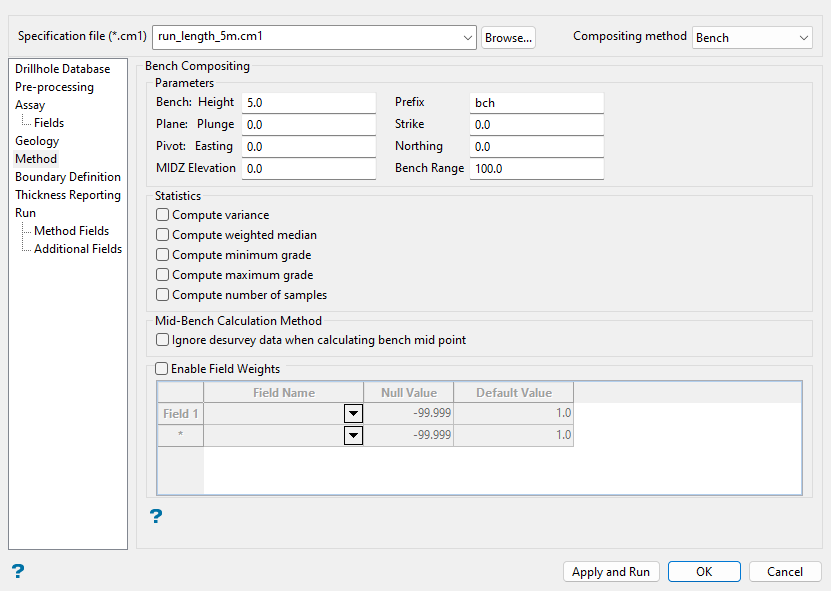Open the new row field name dropdown

tap(352, 436)
